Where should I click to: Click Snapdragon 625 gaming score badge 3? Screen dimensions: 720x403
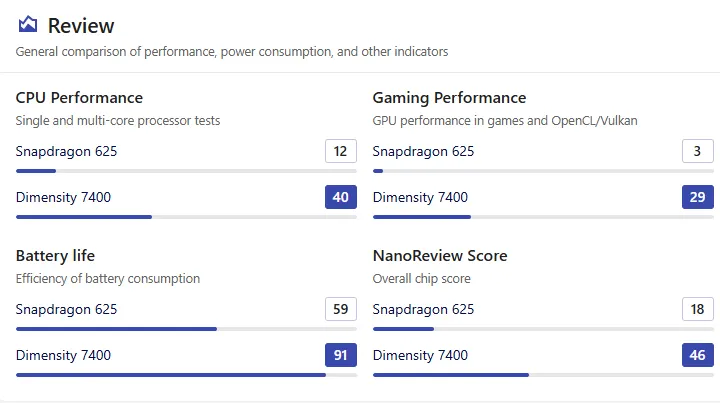[698, 152]
